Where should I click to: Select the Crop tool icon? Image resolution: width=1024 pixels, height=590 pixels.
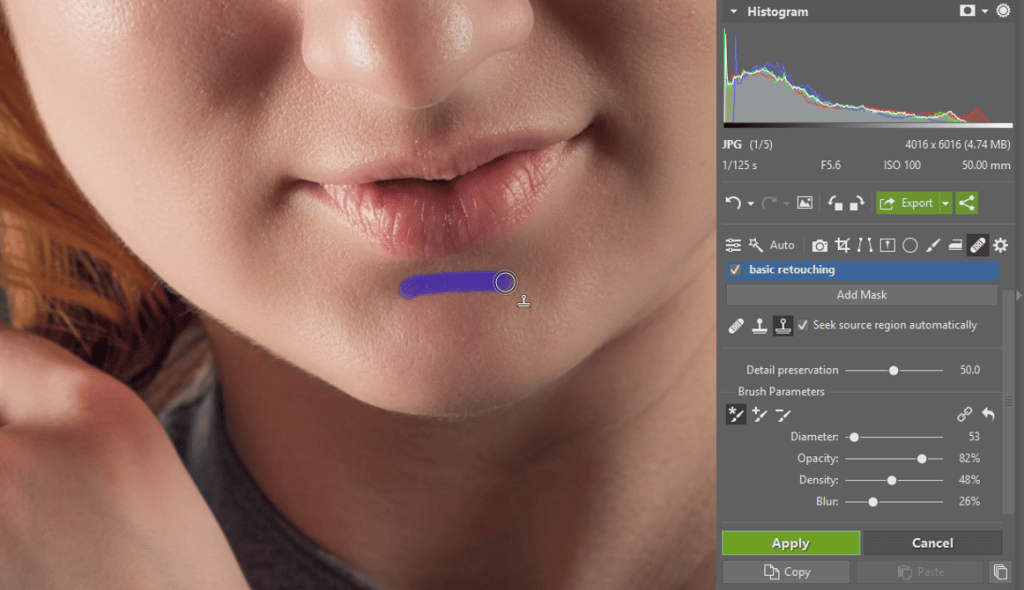tap(843, 245)
